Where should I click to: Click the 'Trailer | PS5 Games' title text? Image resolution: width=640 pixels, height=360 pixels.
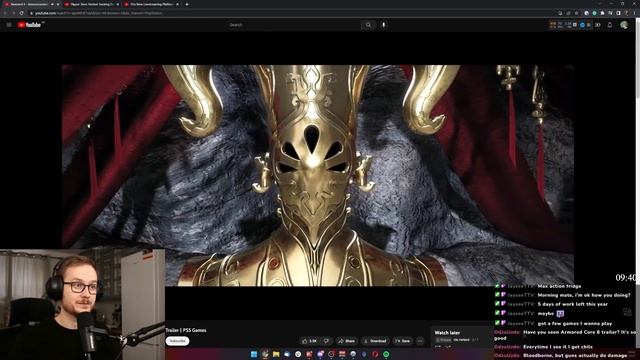point(186,330)
